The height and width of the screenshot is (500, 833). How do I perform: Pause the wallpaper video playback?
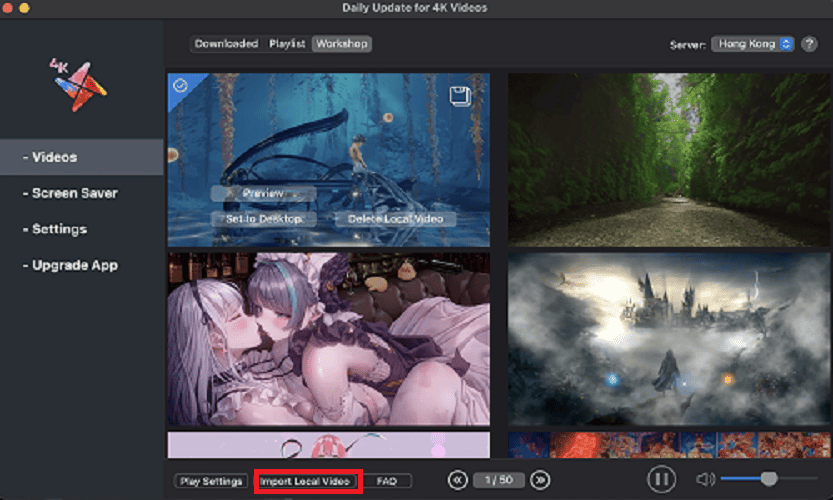[662, 480]
